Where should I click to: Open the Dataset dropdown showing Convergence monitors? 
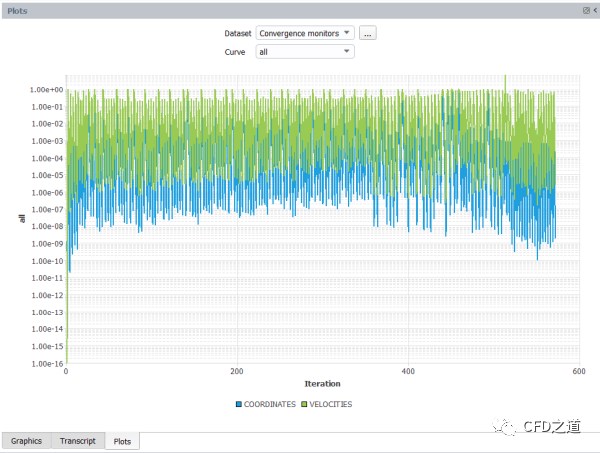tap(305, 33)
